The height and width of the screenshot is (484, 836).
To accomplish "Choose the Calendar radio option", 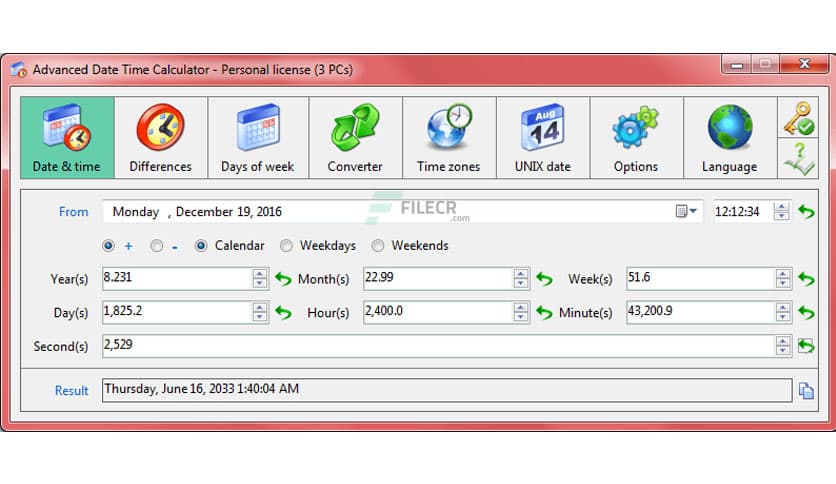I will coord(201,246).
